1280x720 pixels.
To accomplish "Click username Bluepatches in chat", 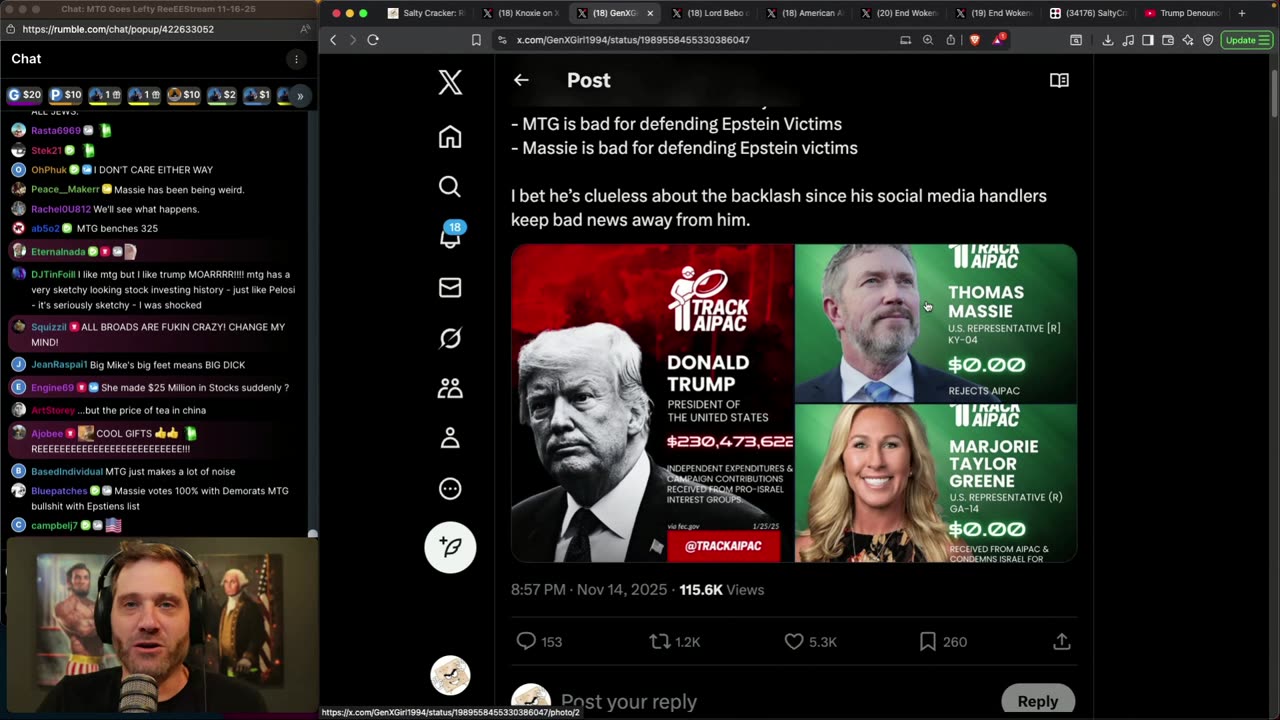I will click(x=59, y=491).
